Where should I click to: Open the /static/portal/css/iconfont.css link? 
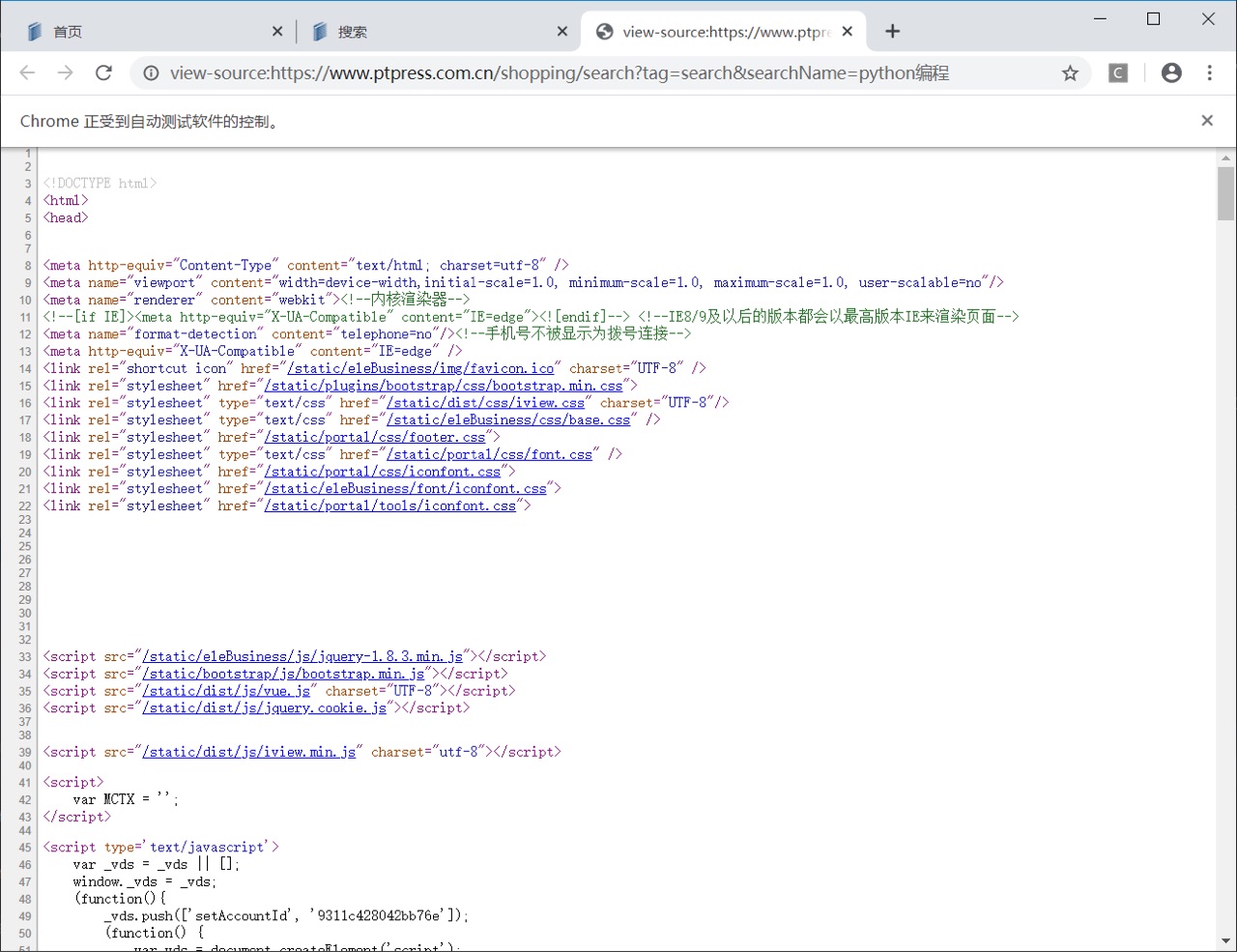click(x=383, y=472)
